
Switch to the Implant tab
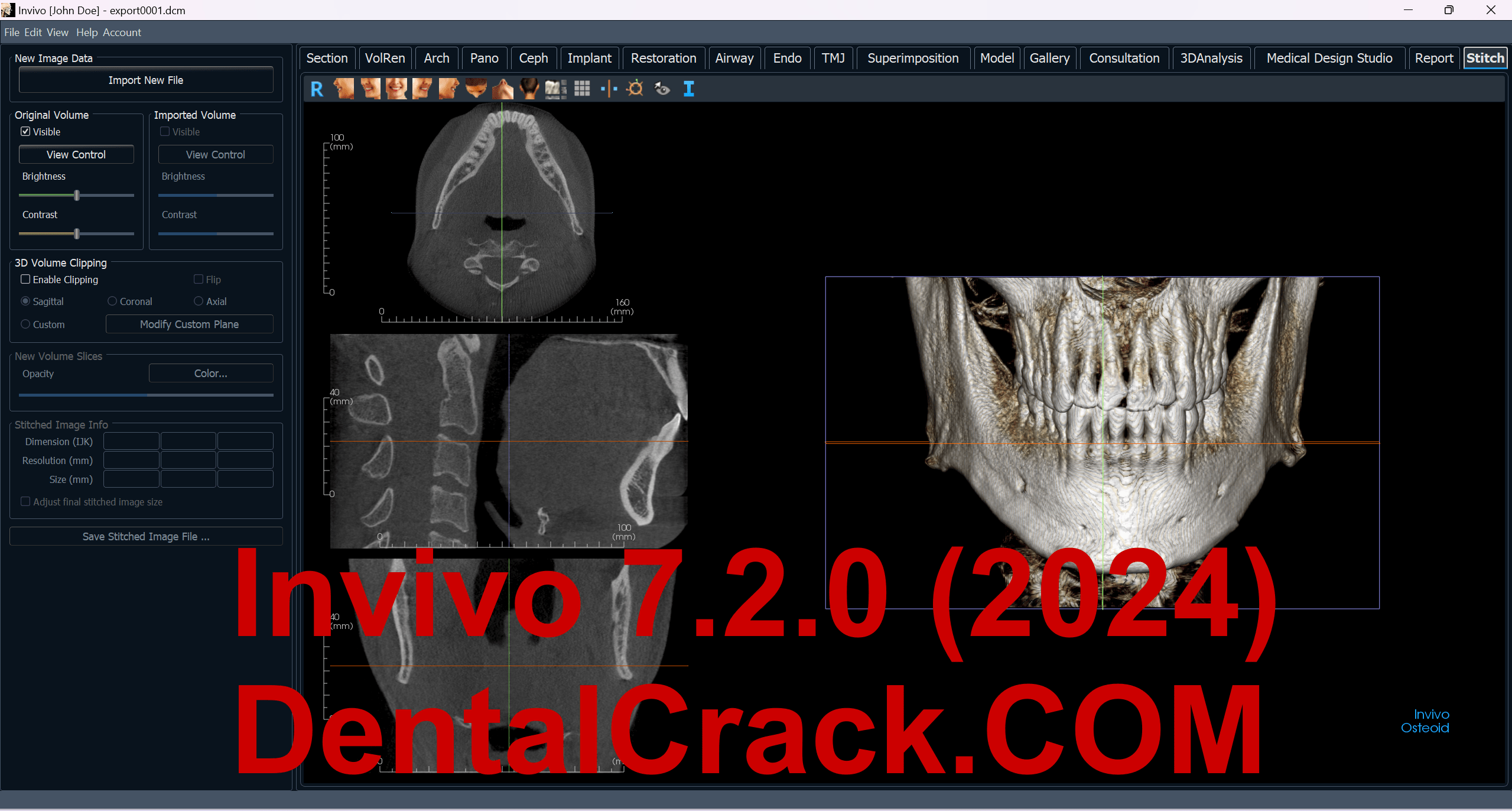(x=589, y=58)
